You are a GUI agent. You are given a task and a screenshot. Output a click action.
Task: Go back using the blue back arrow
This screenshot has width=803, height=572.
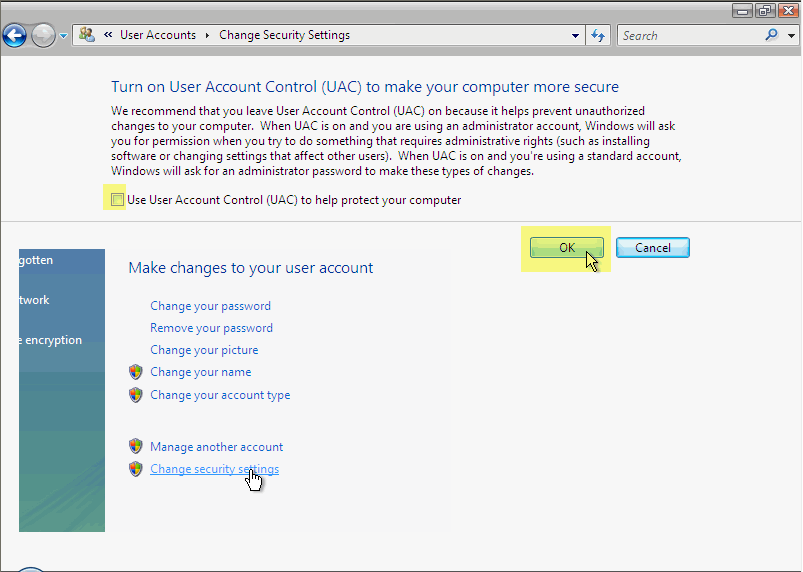coord(14,36)
